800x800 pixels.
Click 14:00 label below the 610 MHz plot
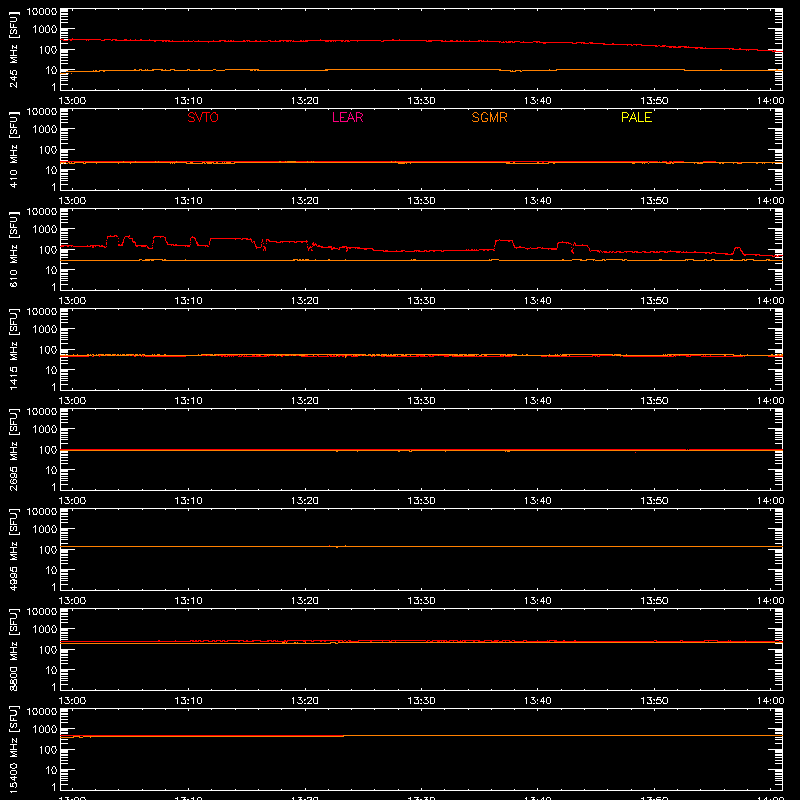click(770, 301)
